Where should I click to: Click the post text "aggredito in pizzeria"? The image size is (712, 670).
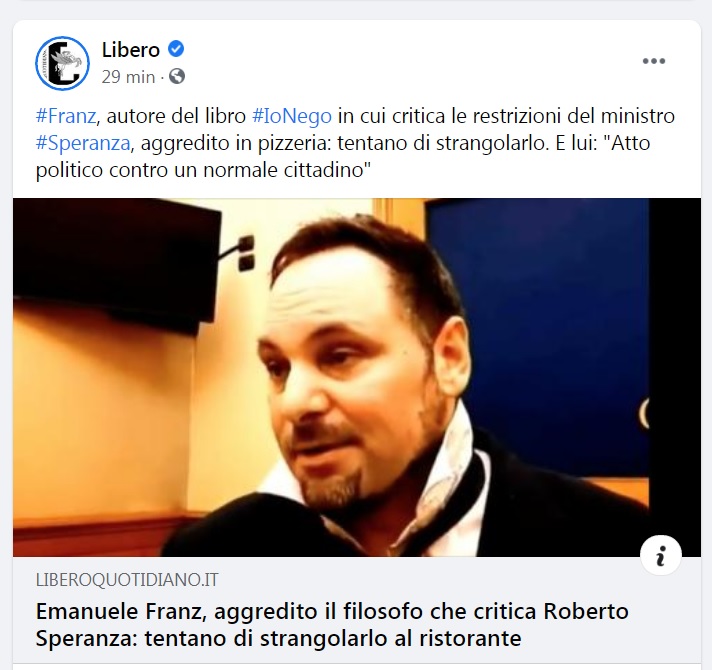coord(236,143)
